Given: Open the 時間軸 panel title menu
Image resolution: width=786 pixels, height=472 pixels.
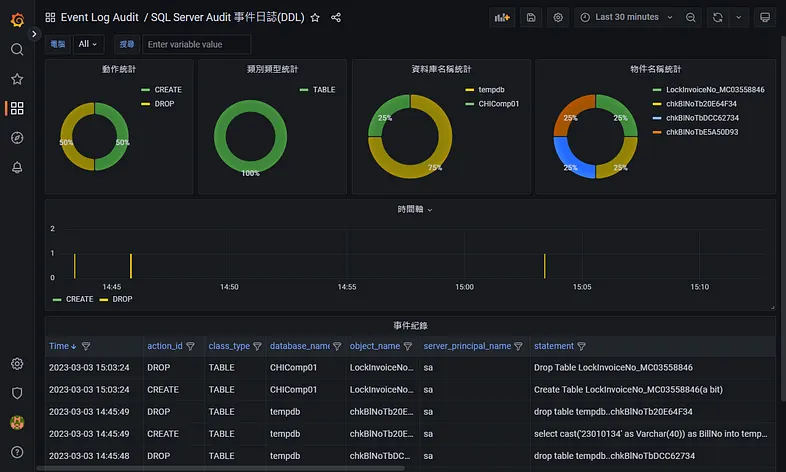Looking at the screenshot, I should click(415, 209).
